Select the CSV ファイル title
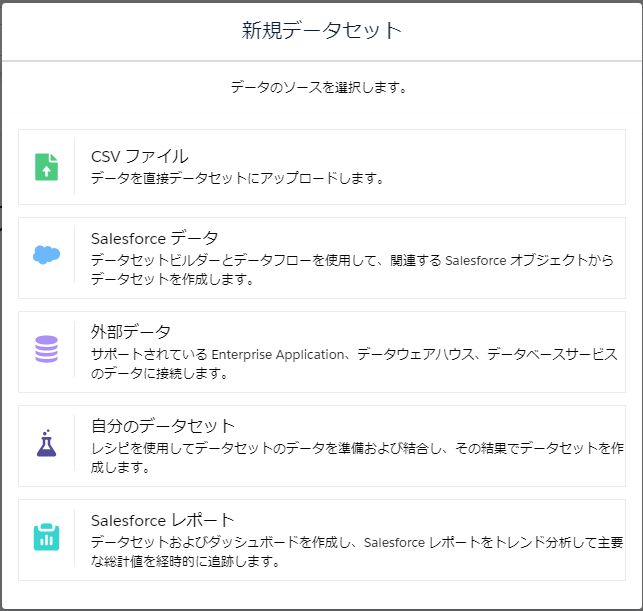 (x=139, y=156)
